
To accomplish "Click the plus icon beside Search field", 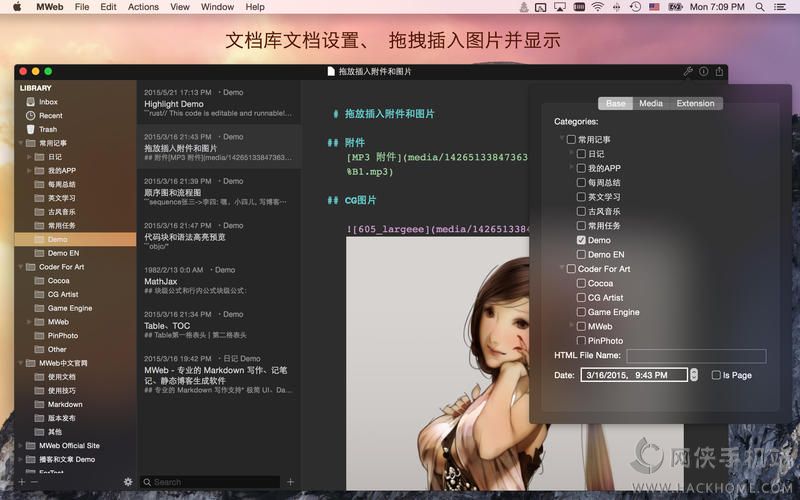I will coord(290,482).
